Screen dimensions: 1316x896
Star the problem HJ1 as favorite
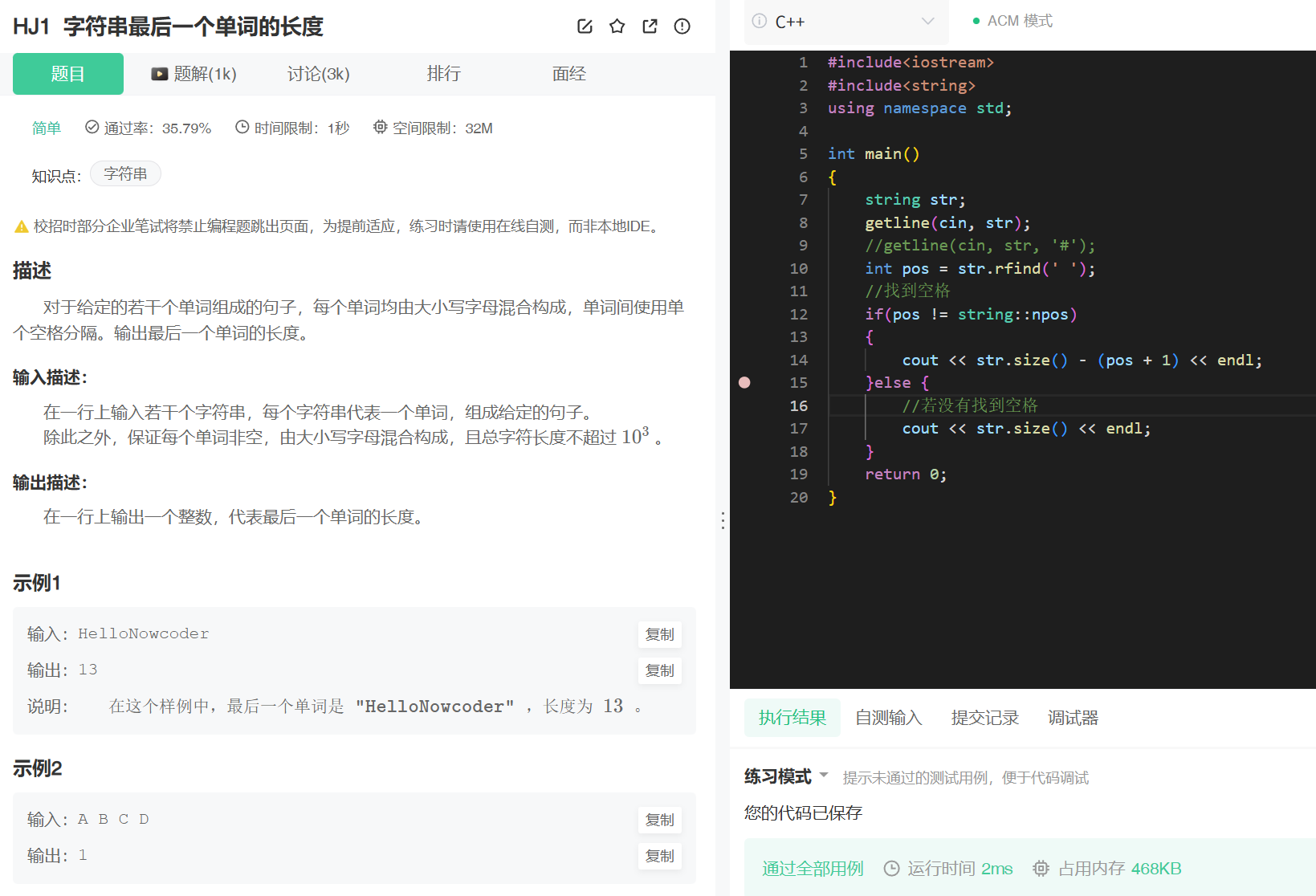tap(617, 26)
